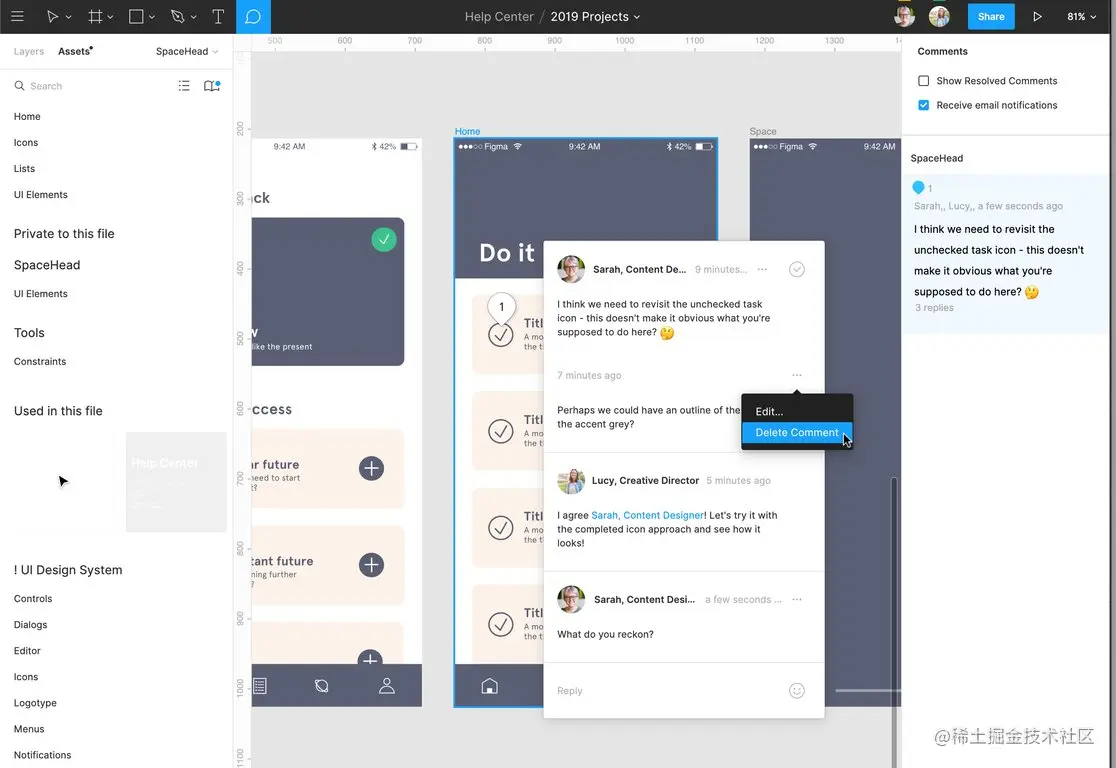Select the Rectangle shape tool

point(136,16)
